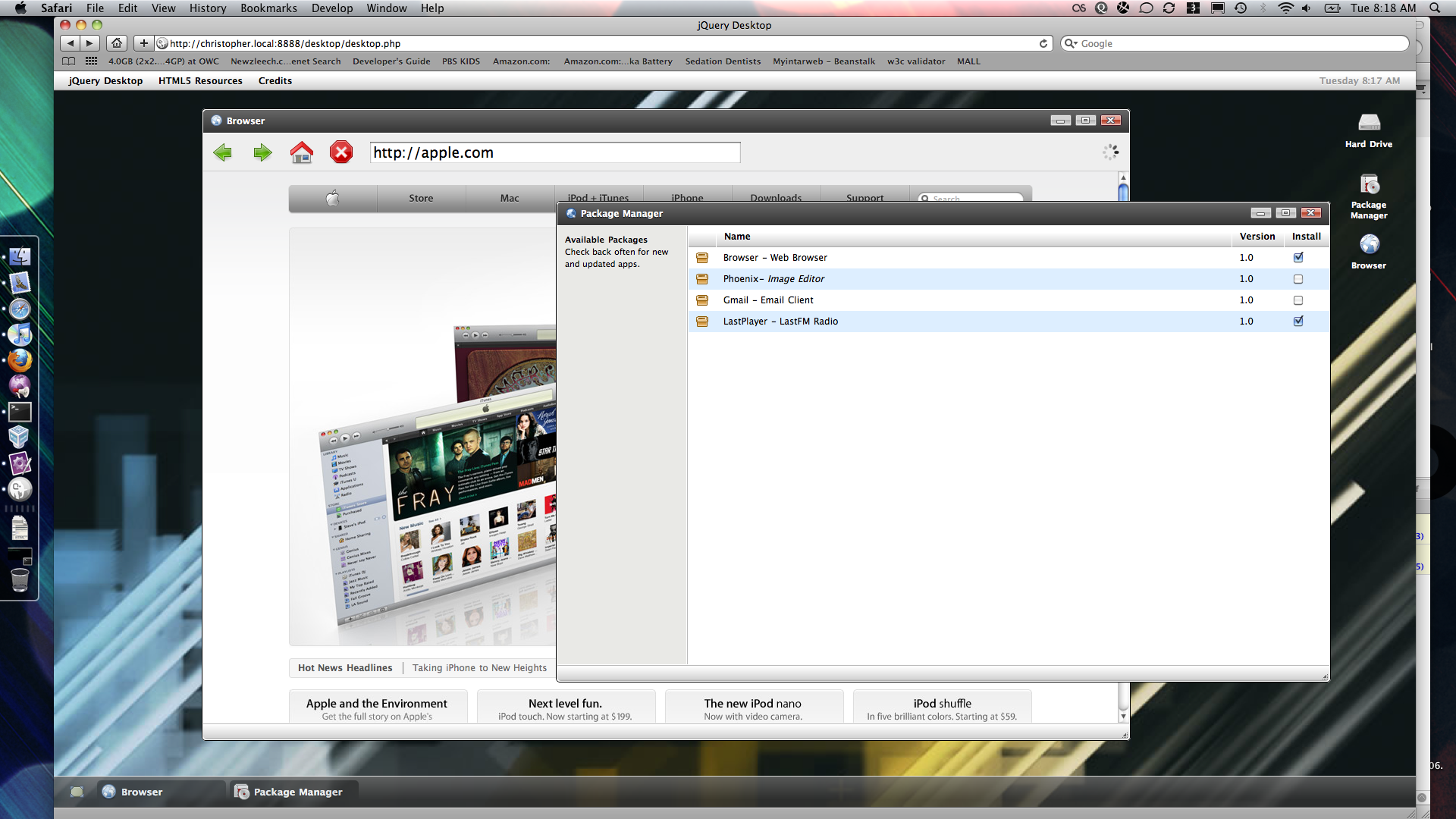Open Firefox from the Dock
The height and width of the screenshot is (819, 1456).
click(20, 360)
